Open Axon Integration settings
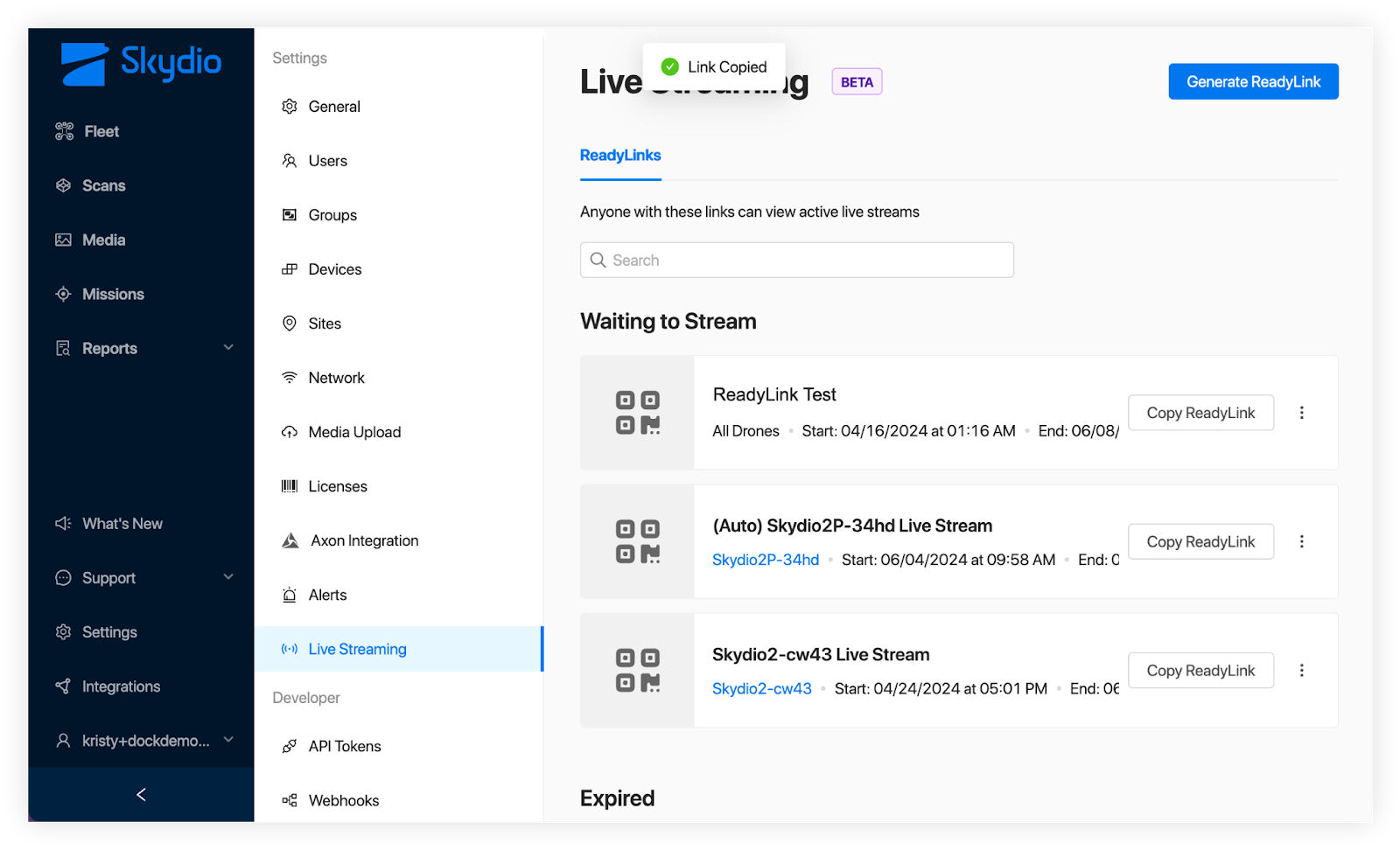The width and height of the screenshot is (1400, 850). pyautogui.click(x=364, y=540)
